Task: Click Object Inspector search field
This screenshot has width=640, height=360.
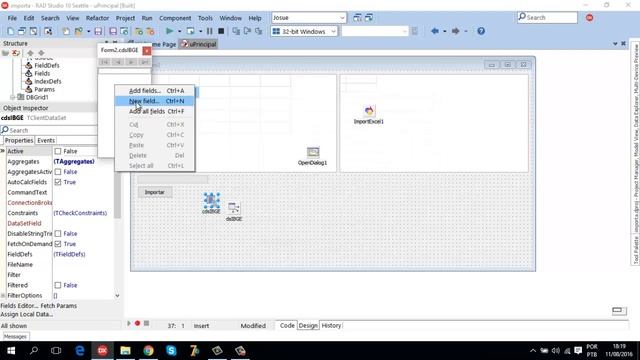Action: pyautogui.click(x=49, y=130)
